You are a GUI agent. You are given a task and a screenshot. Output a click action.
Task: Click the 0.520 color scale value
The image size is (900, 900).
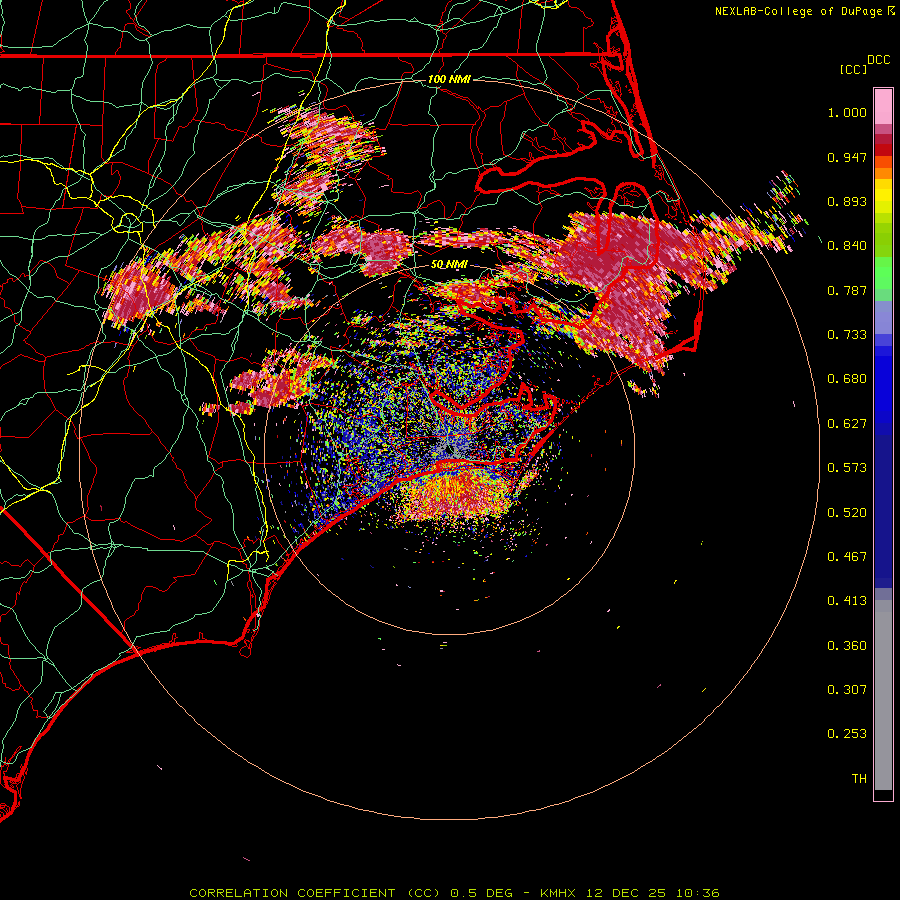click(x=847, y=513)
